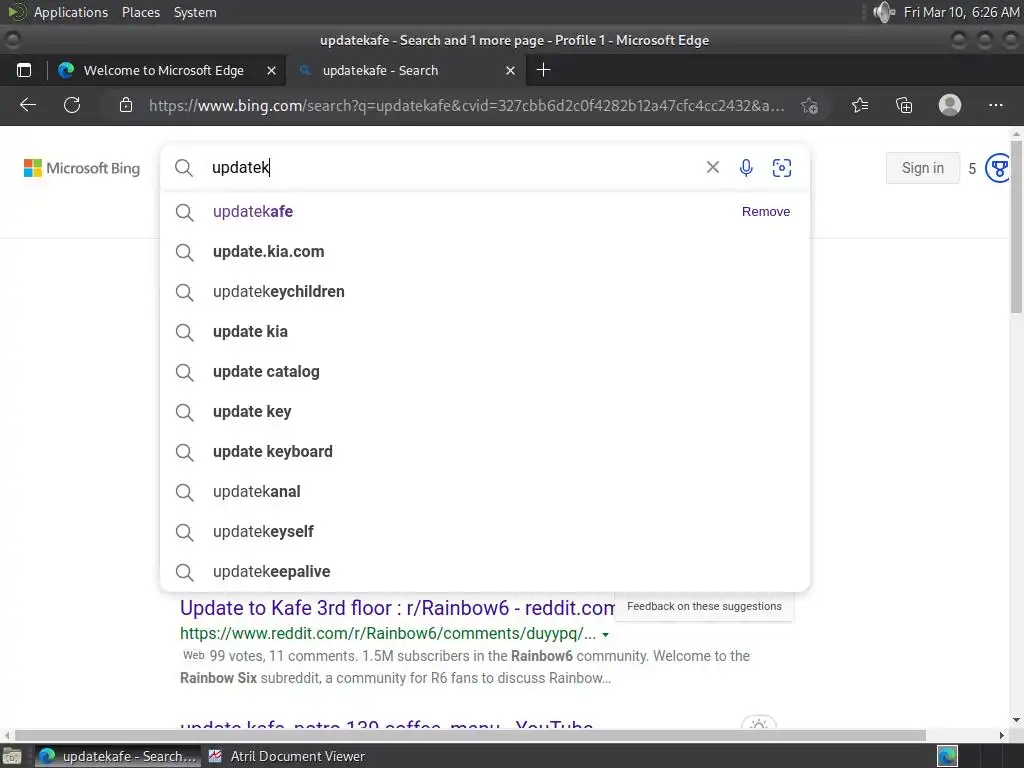This screenshot has height=768, width=1024.
Task: Click the Microsoft Bing logo
Action: 82,168
